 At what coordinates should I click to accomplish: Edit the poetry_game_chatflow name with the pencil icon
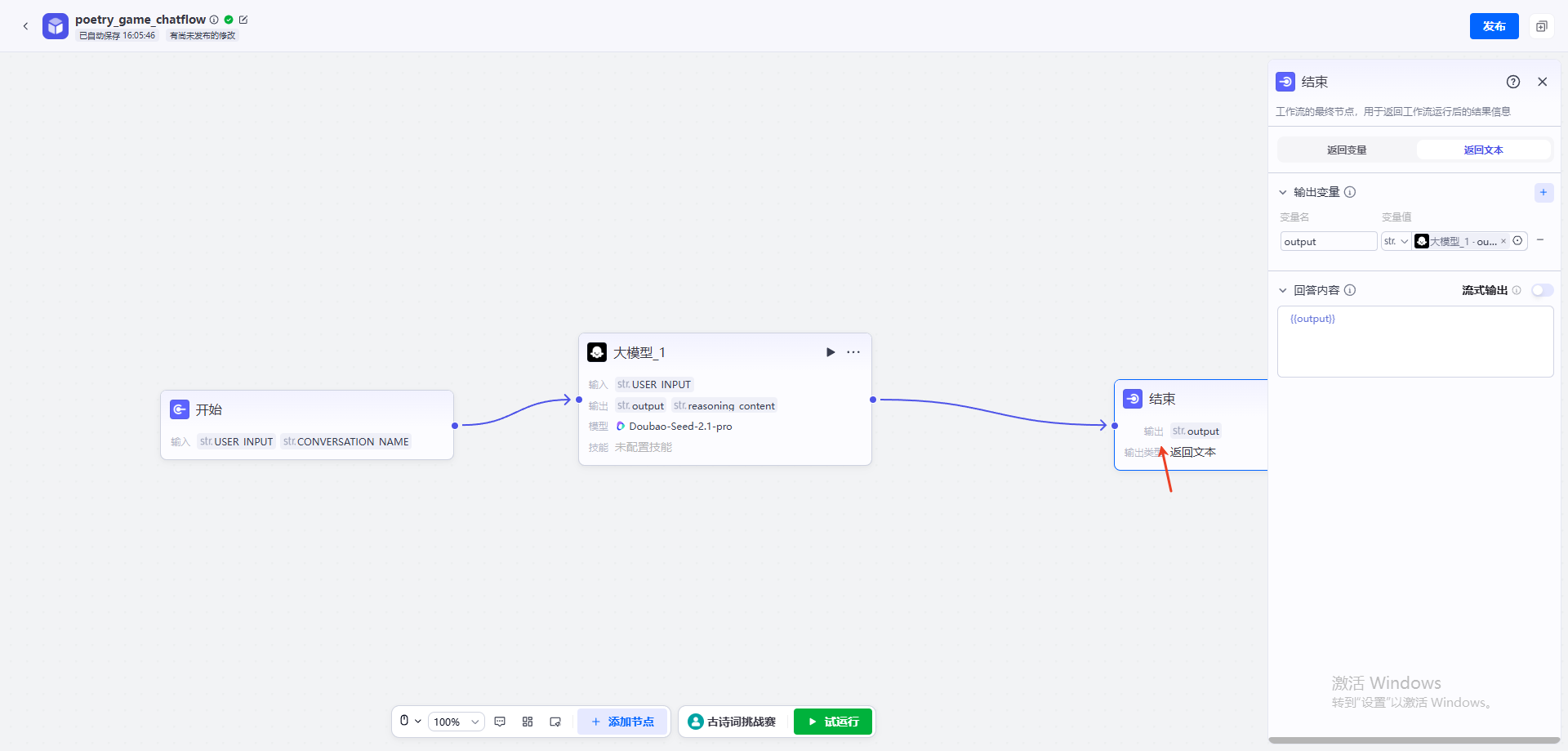coord(243,20)
